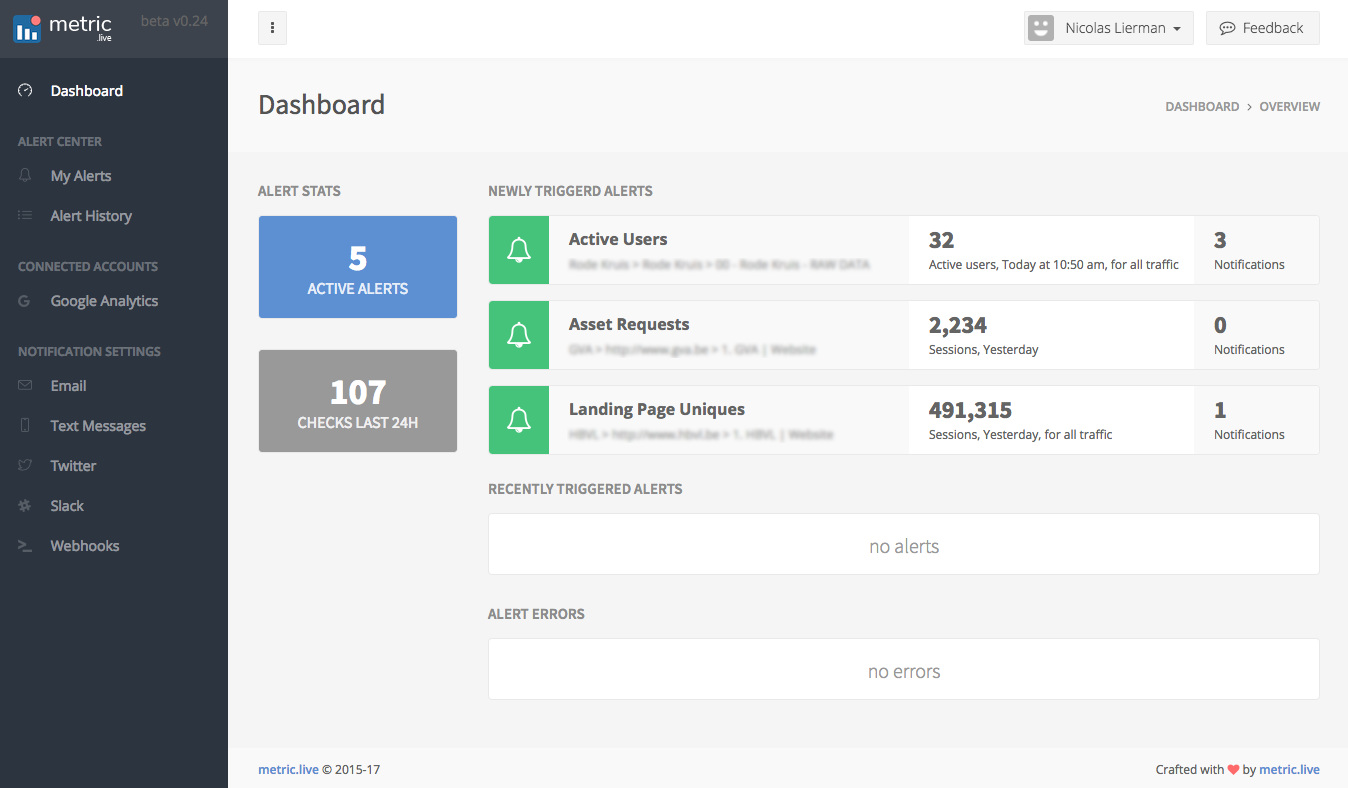Click the metric.live logo icon
The width and height of the screenshot is (1348, 788).
click(28, 29)
